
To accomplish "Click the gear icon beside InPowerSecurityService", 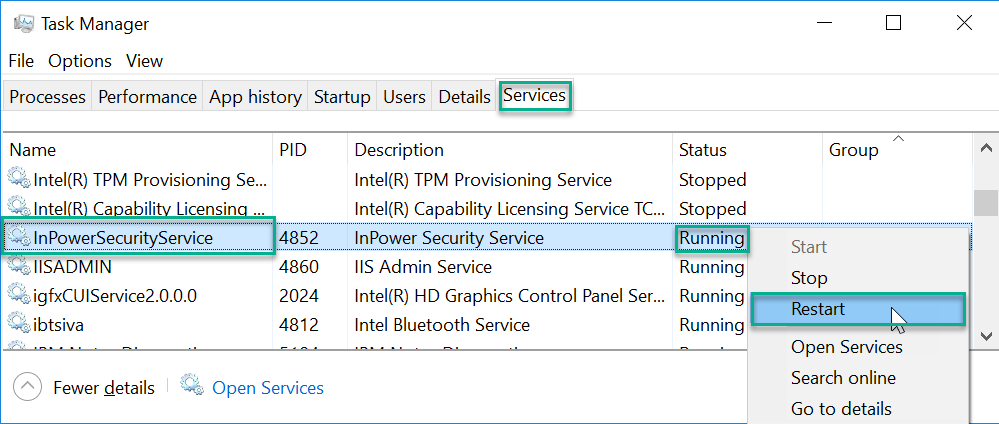I will tap(19, 238).
